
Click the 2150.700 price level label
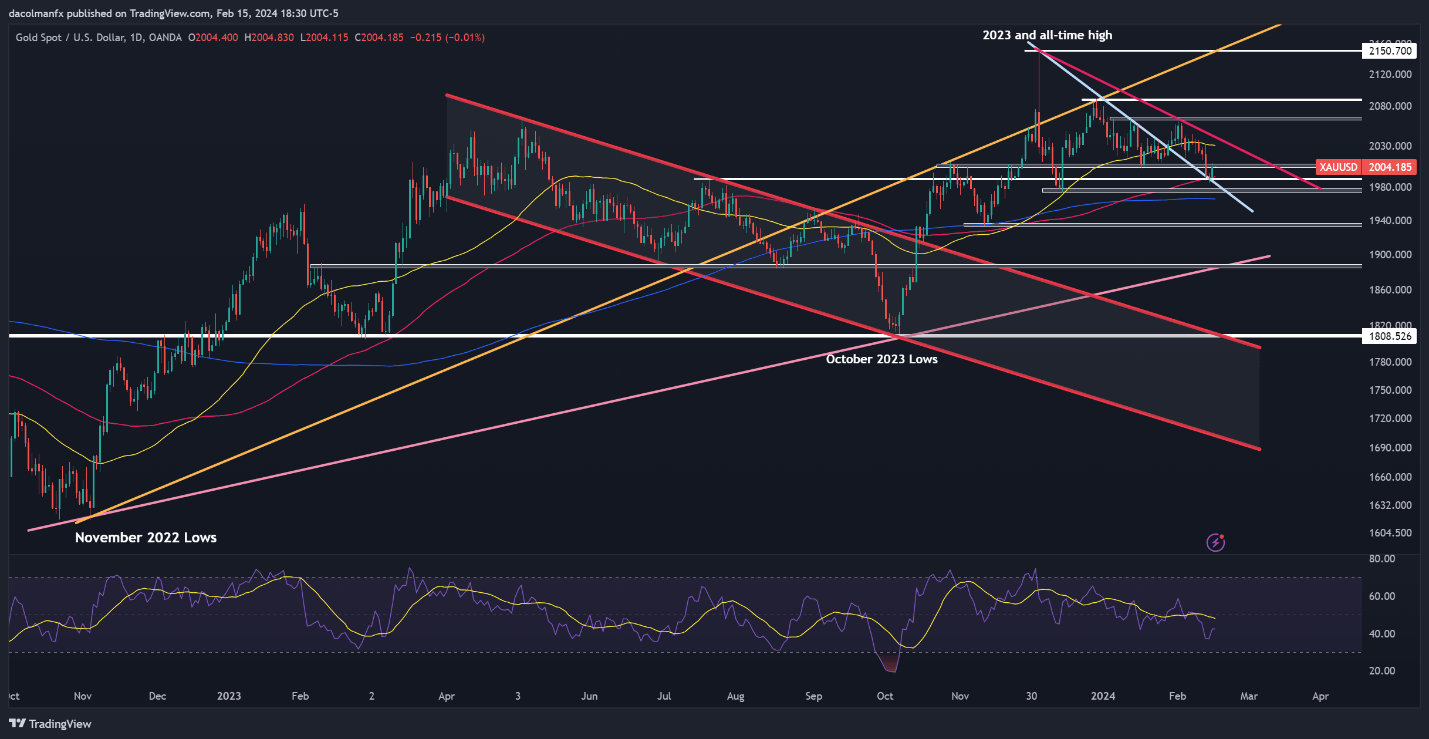1389,50
